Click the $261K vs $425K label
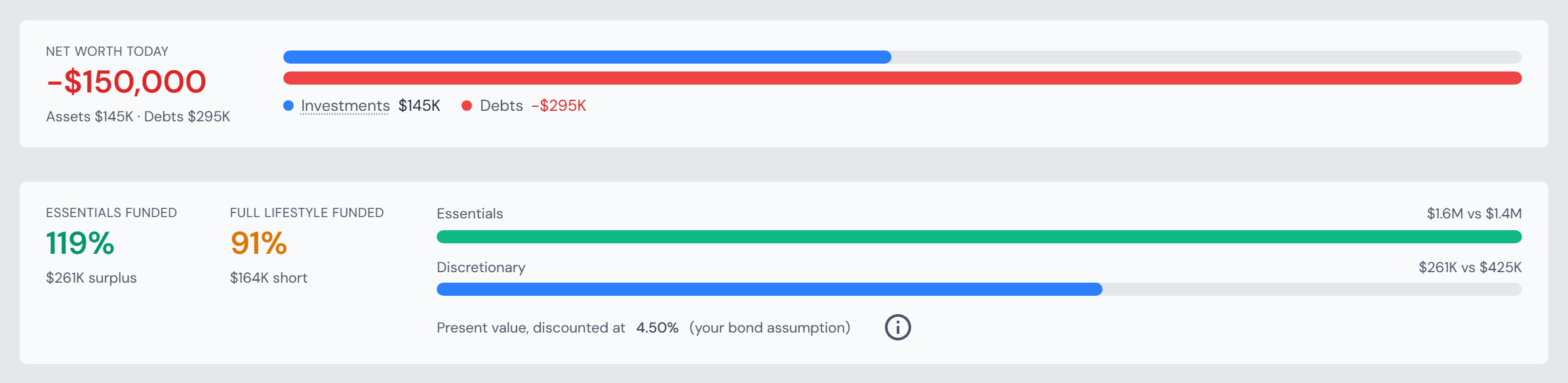The height and width of the screenshot is (383, 1568). (x=1470, y=267)
